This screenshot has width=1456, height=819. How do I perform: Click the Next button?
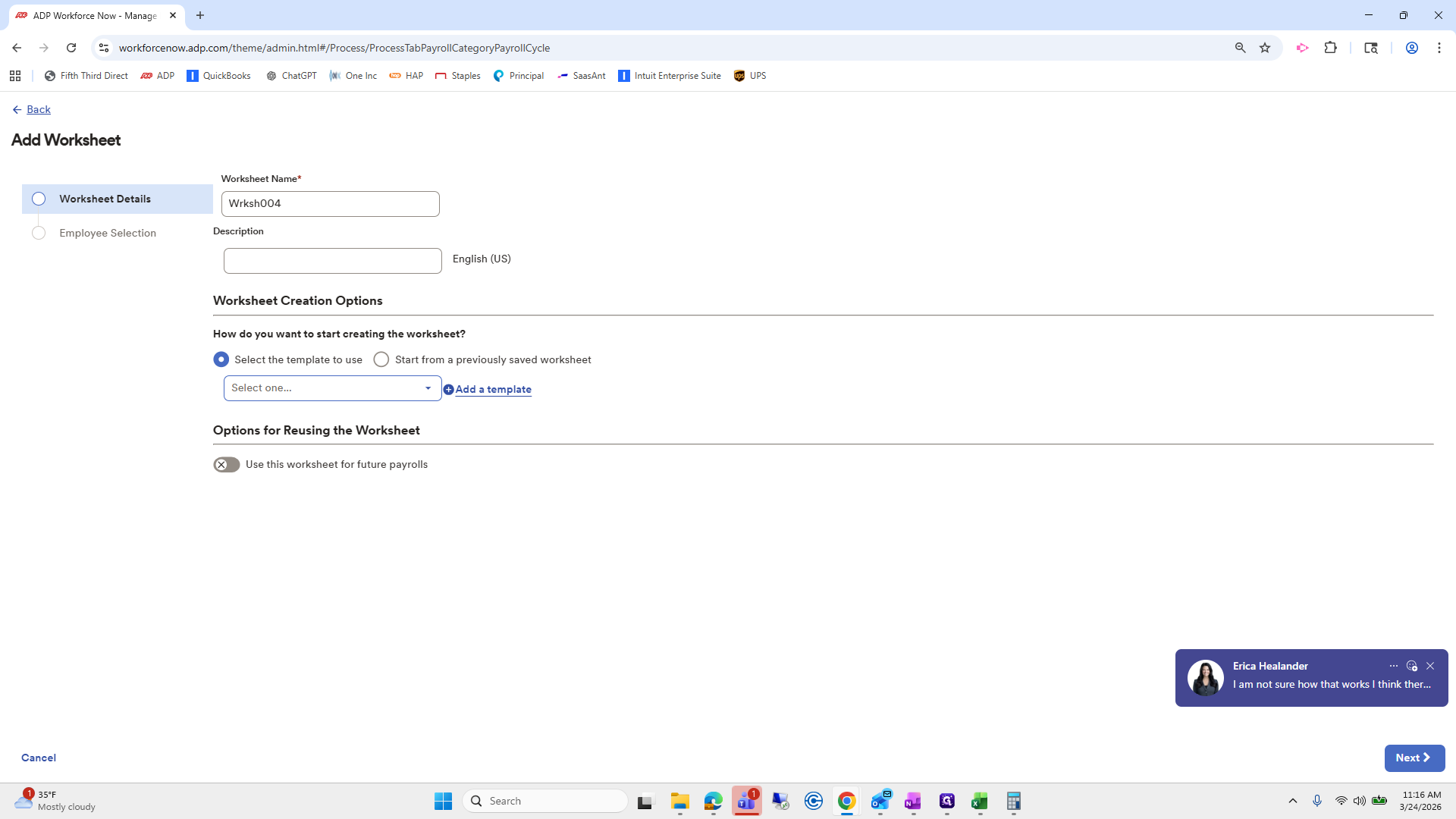(1414, 758)
